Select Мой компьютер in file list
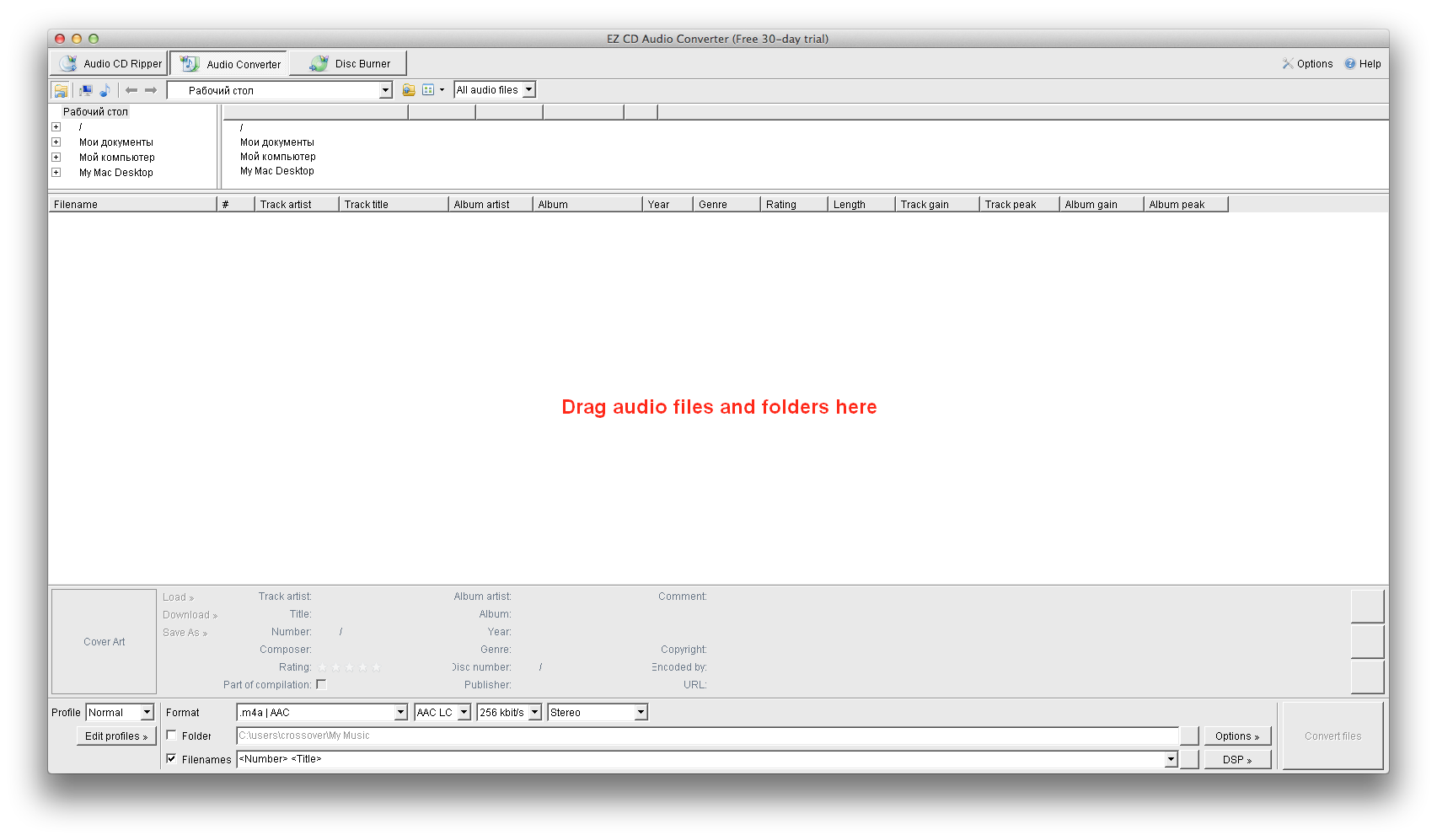This screenshot has height=840, width=1437. (278, 157)
